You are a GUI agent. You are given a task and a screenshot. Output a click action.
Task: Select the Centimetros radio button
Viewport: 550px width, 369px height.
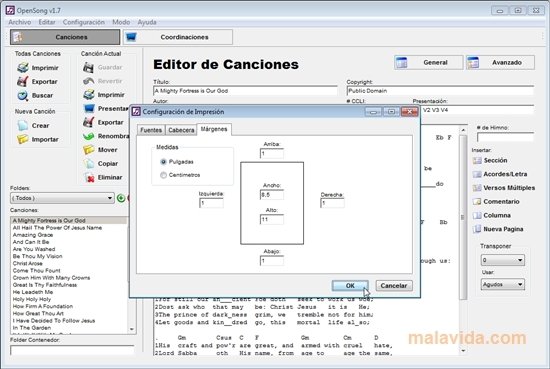click(x=163, y=175)
